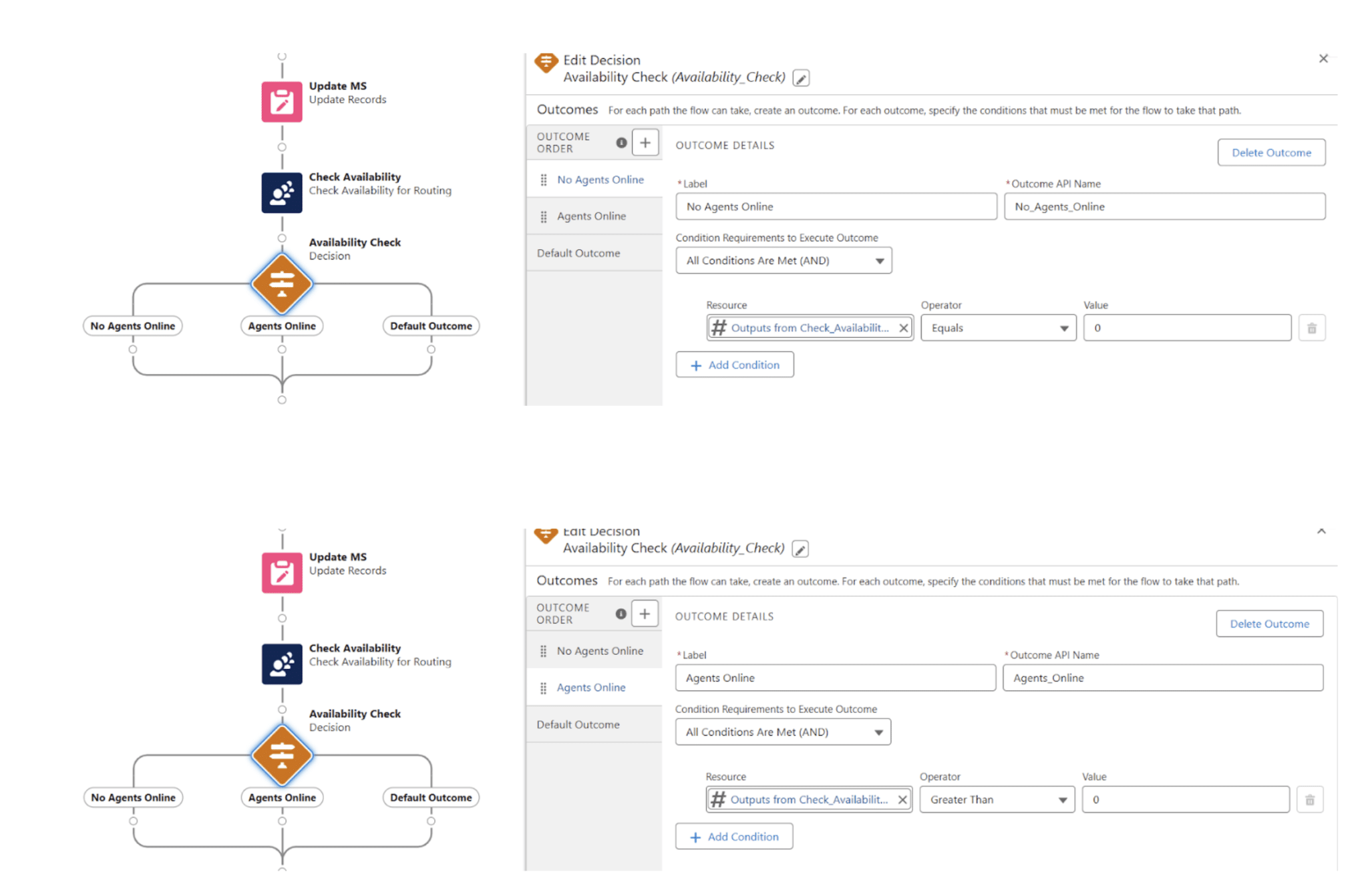
Task: Remove the Outputs from Check_Availability resource pill
Action: pos(904,328)
